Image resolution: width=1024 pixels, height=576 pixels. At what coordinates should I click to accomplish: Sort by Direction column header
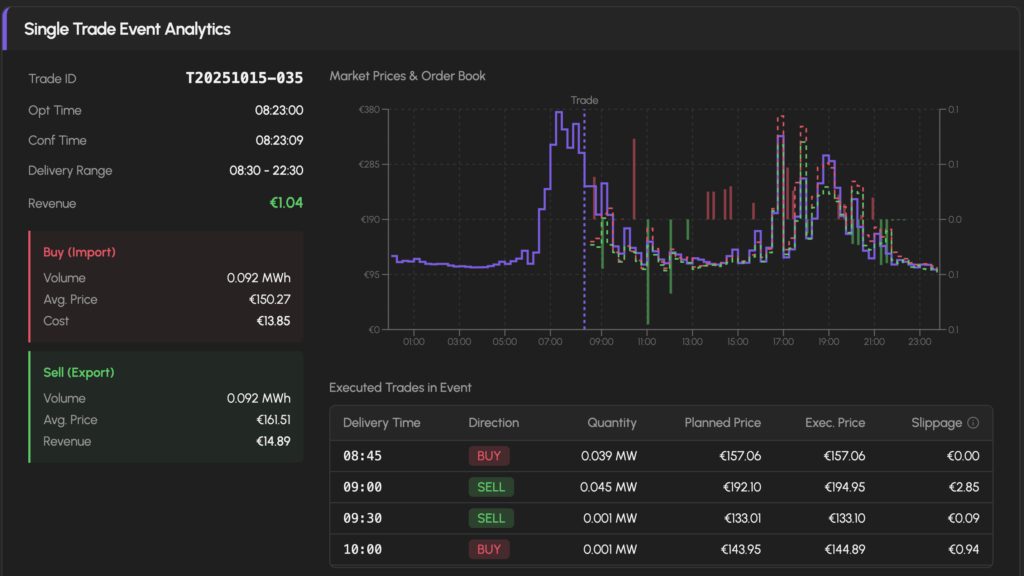tap(493, 423)
